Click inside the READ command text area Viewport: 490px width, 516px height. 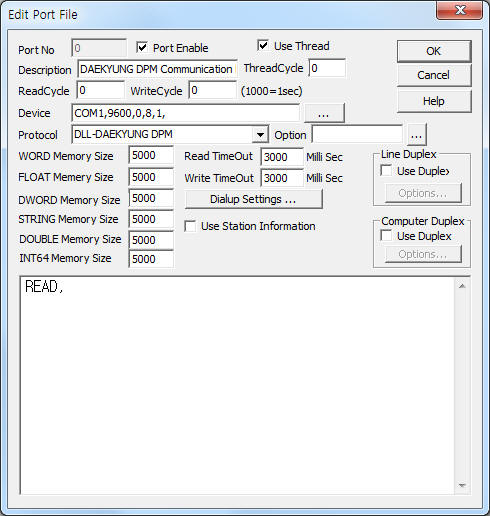click(237, 385)
